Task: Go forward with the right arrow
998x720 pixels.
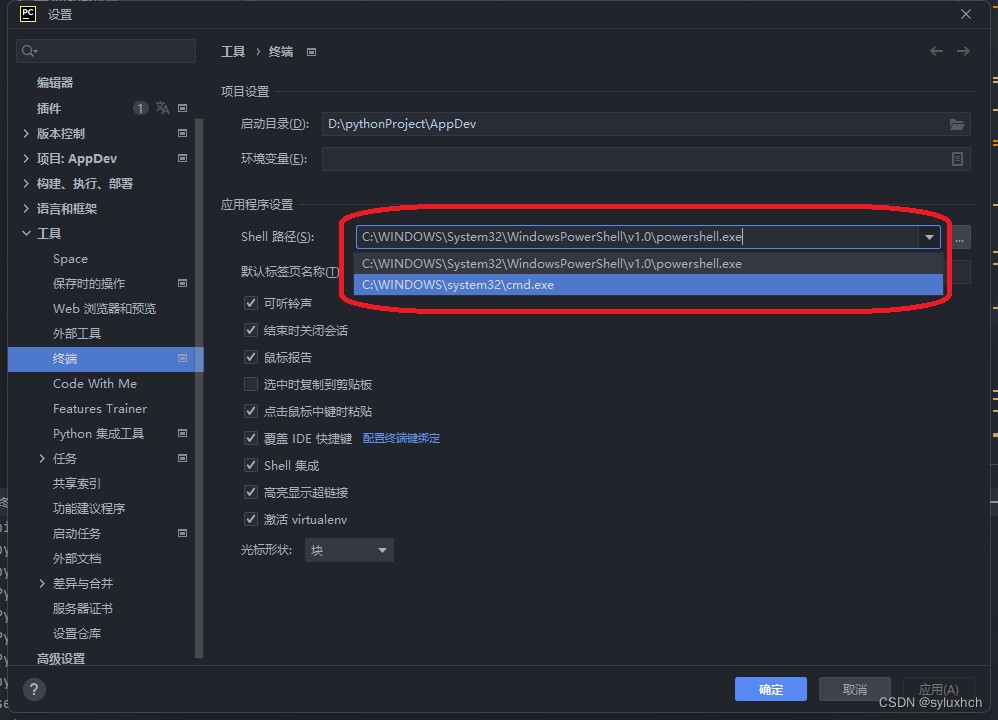Action: click(x=963, y=51)
